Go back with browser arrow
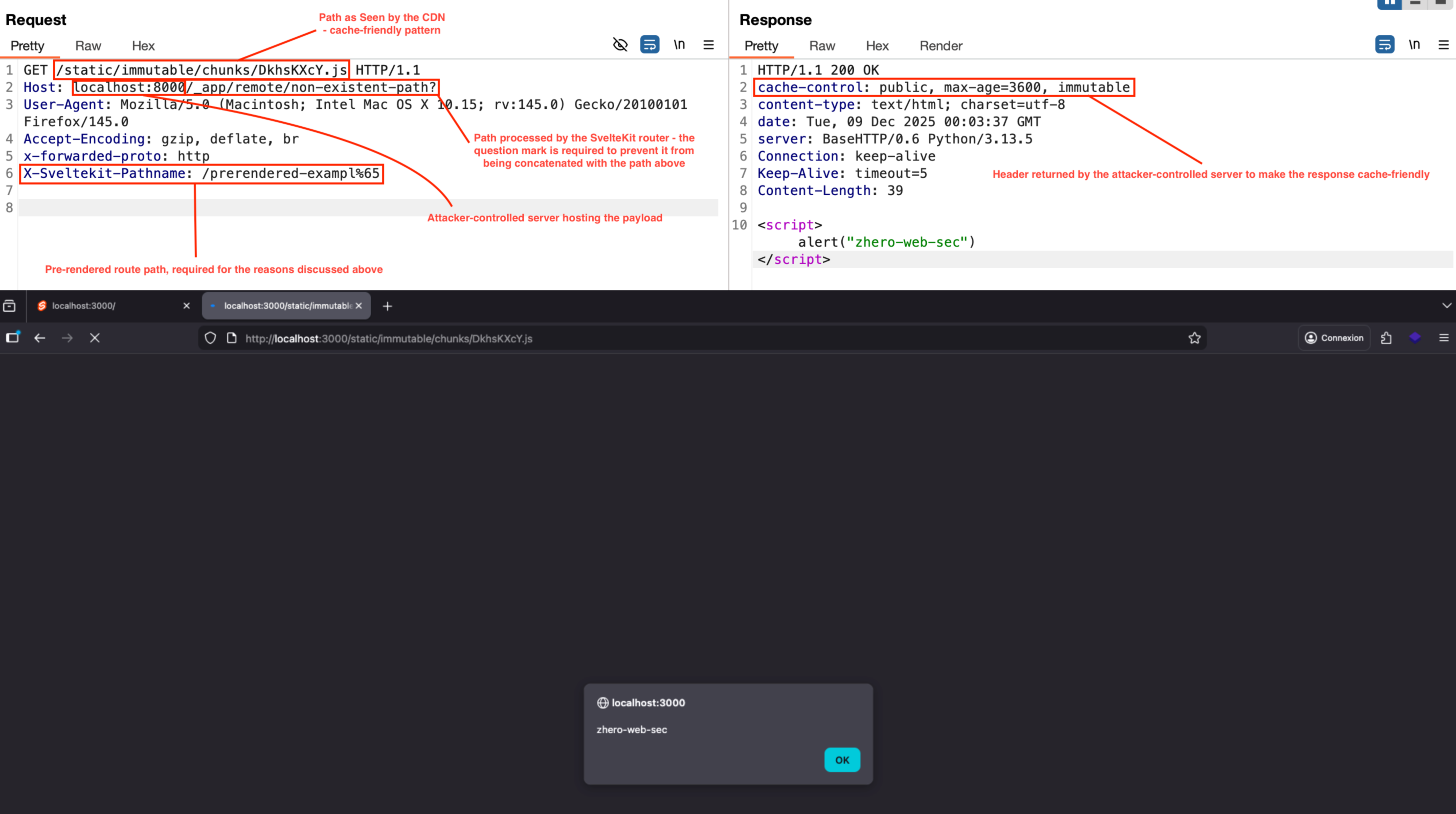1456x814 pixels. (39, 338)
